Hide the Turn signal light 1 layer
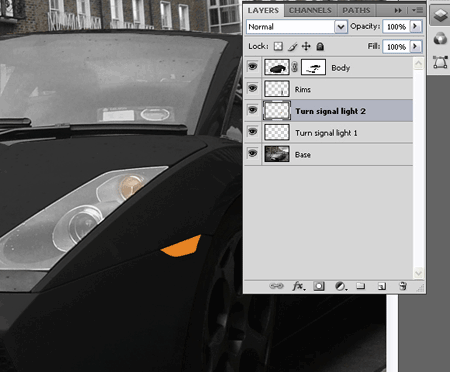The height and width of the screenshot is (372, 450). (253, 131)
